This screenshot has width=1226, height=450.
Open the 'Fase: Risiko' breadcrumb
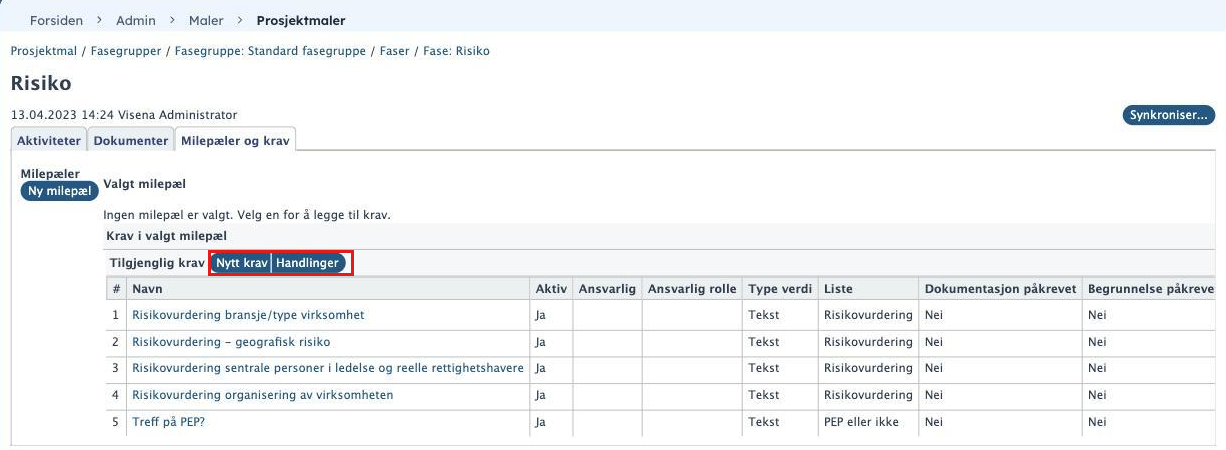[x=457, y=51]
